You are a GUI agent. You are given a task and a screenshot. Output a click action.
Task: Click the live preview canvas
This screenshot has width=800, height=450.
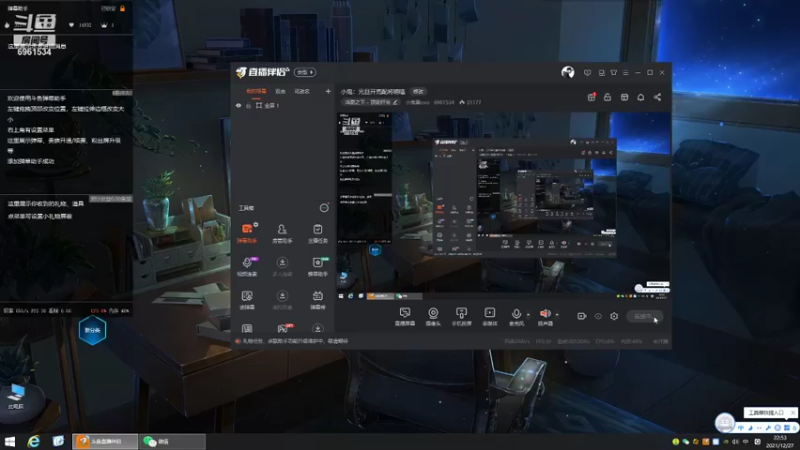503,206
